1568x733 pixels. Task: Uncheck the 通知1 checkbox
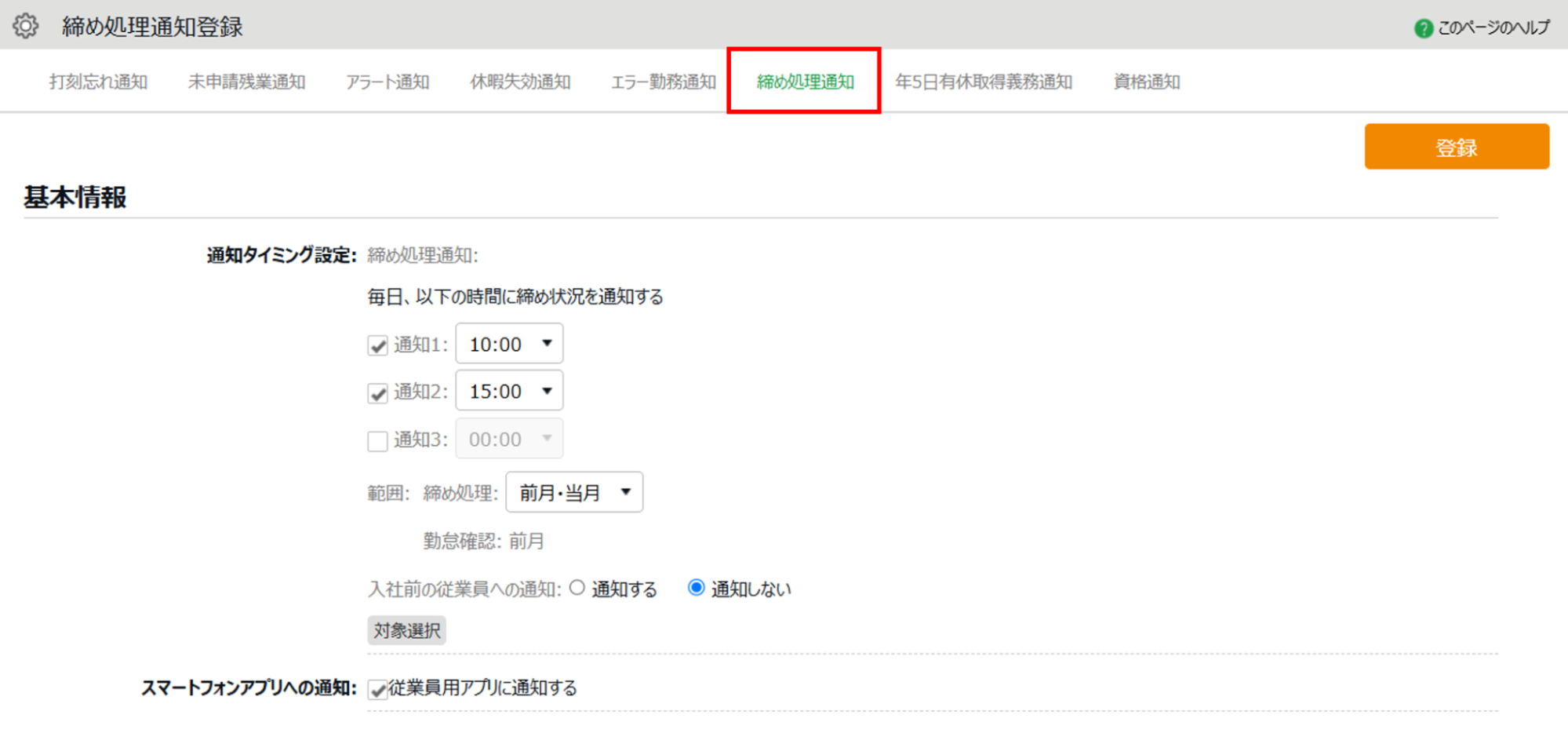point(378,345)
